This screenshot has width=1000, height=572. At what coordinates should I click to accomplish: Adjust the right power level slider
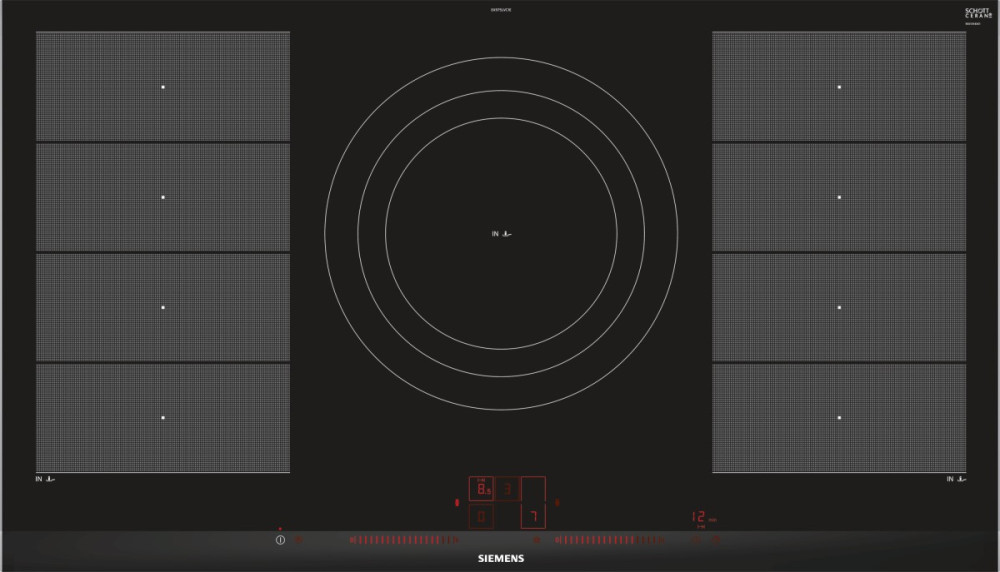[x=609, y=540]
